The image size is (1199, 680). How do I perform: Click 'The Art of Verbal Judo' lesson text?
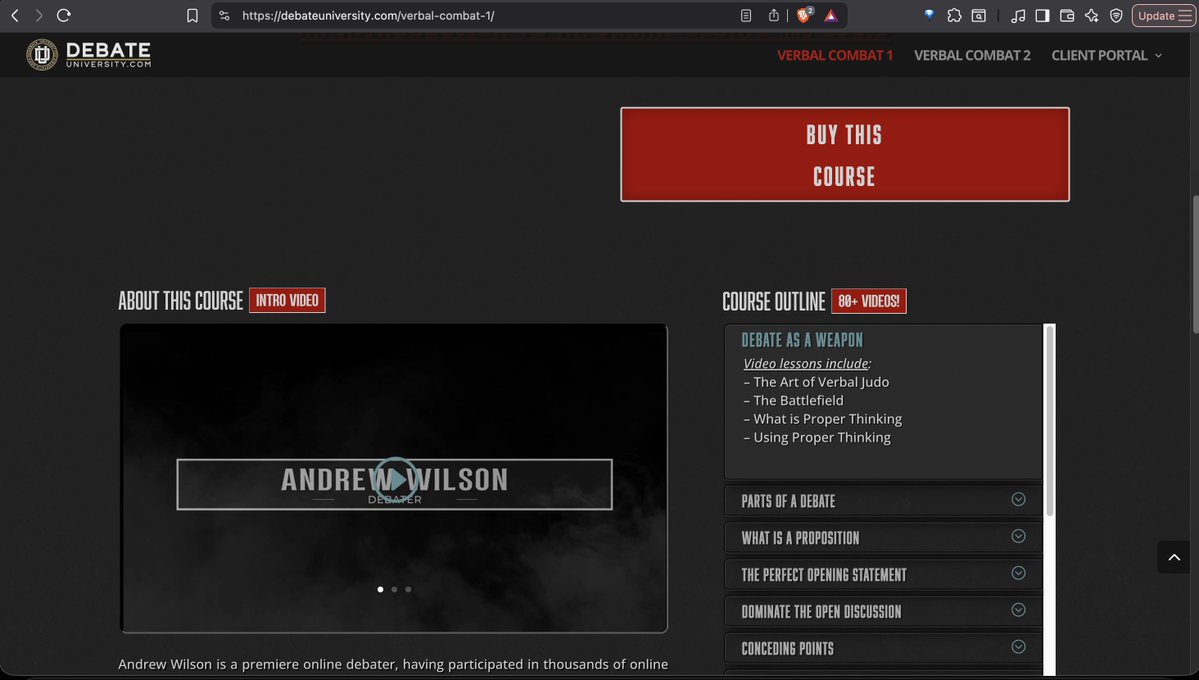tap(820, 382)
